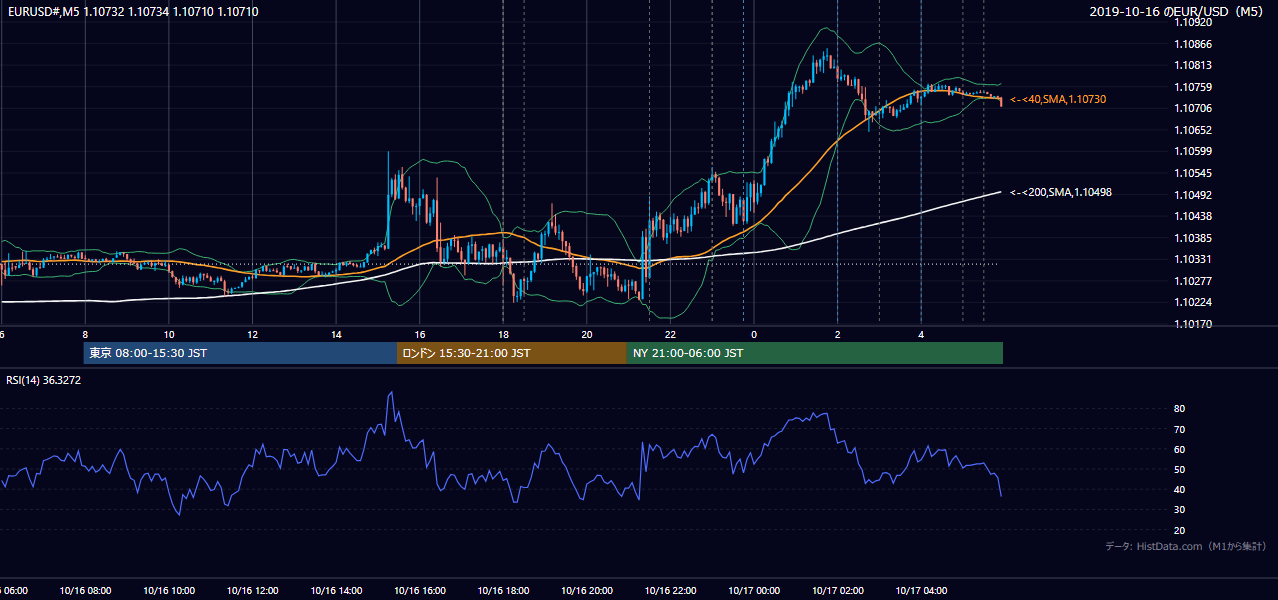Click price axis label 1.10599
This screenshot has width=1278, height=600.
pyautogui.click(x=1192, y=151)
